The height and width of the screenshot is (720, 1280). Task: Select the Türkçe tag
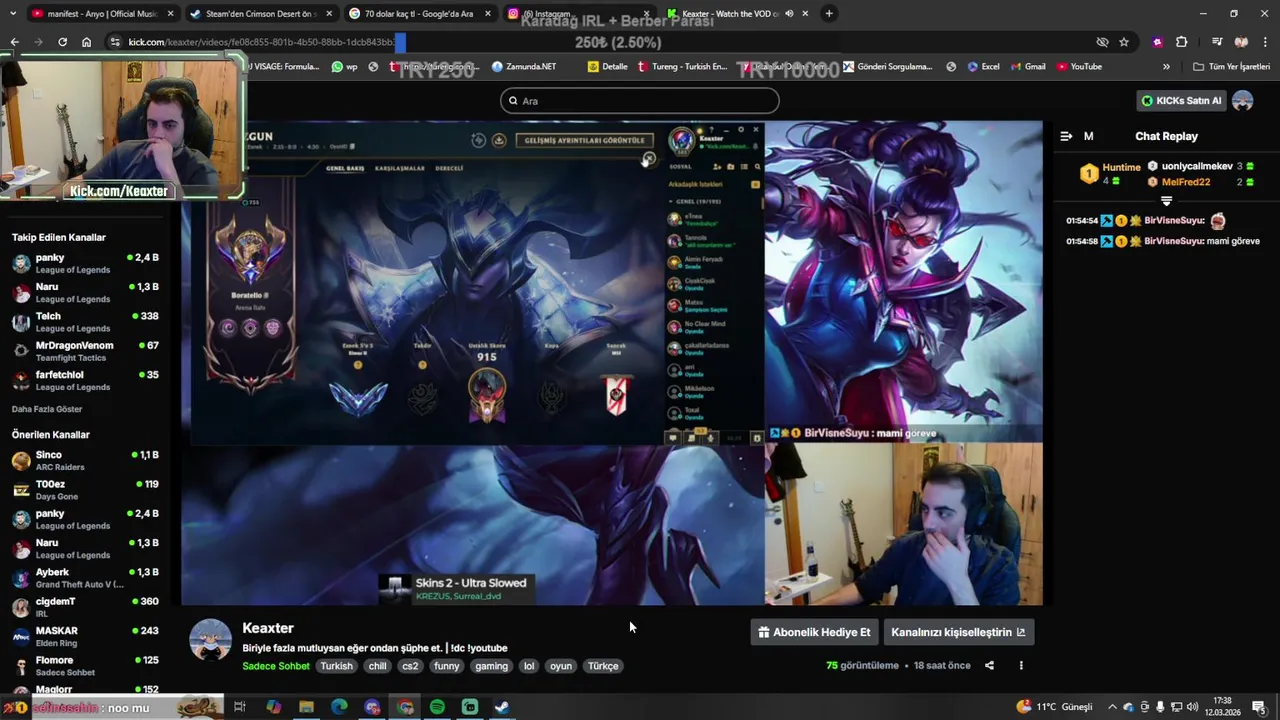[x=603, y=666]
